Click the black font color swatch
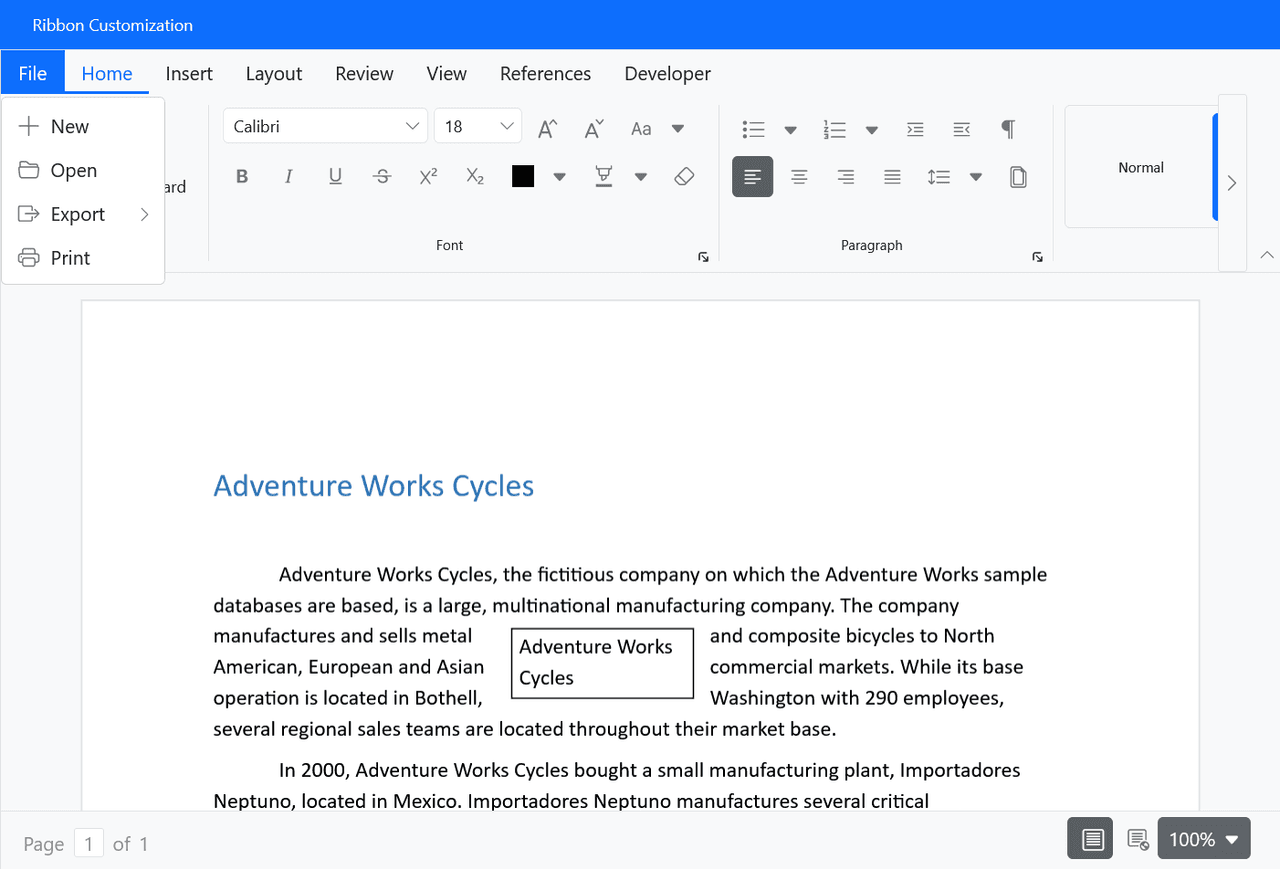Image resolution: width=1280 pixels, height=869 pixels. point(523,177)
